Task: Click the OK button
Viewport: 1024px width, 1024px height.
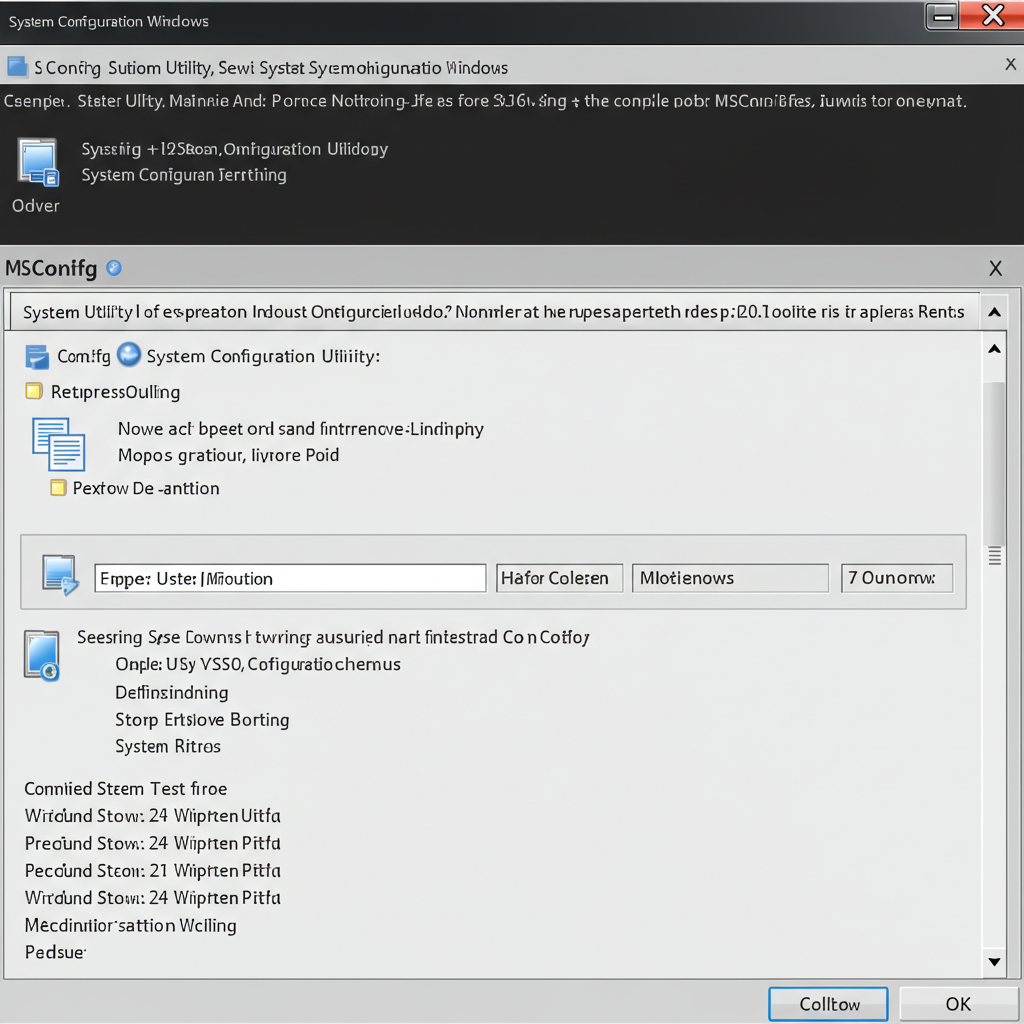Action: pos(958,1004)
